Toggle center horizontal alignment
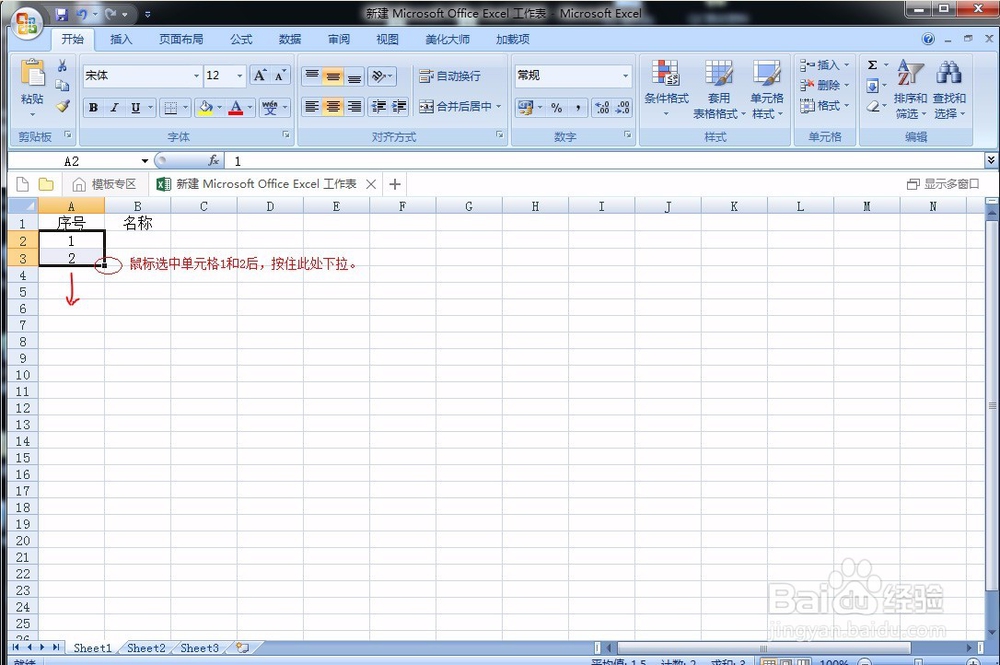Screen dimensions: 1000x665 click(333, 106)
